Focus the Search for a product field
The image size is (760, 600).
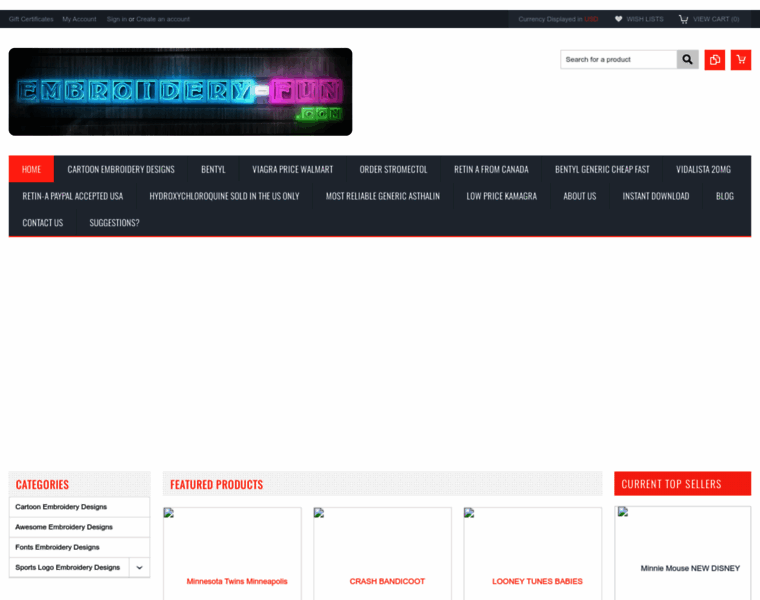pos(618,60)
